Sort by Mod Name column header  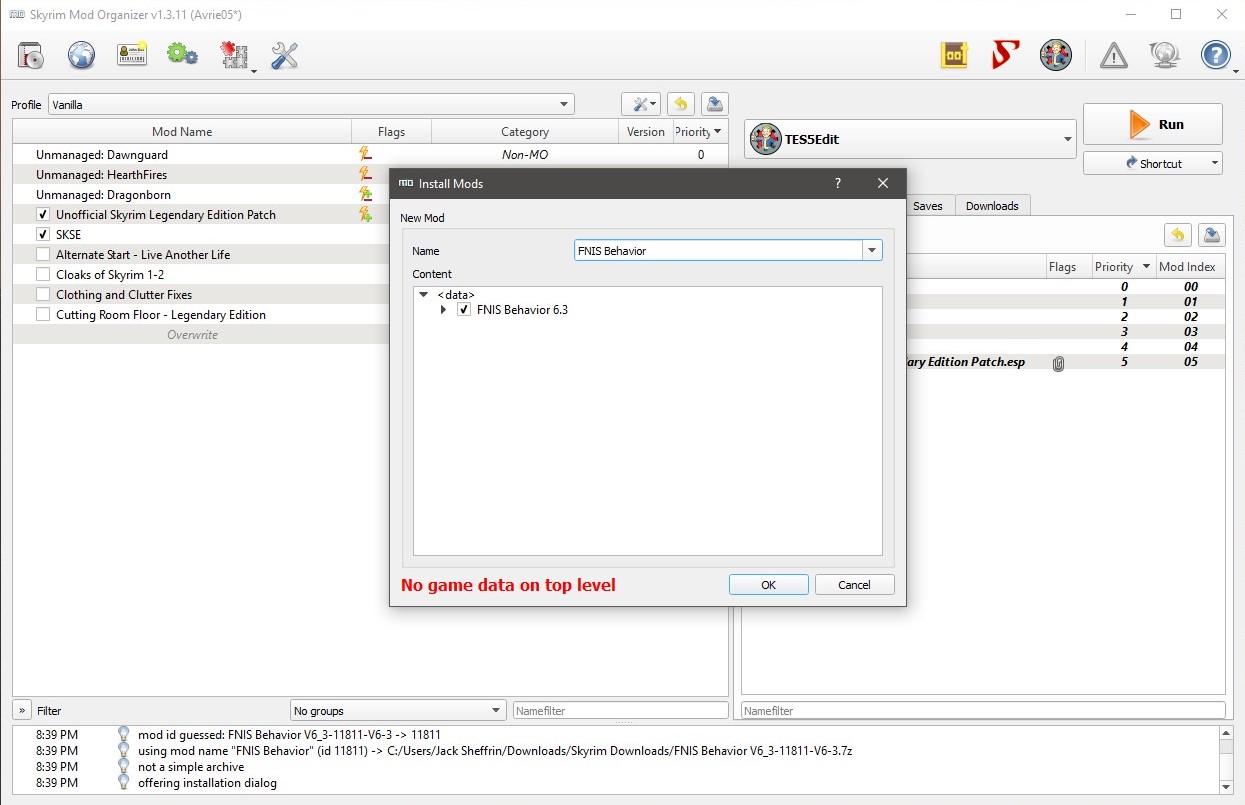pos(182,131)
